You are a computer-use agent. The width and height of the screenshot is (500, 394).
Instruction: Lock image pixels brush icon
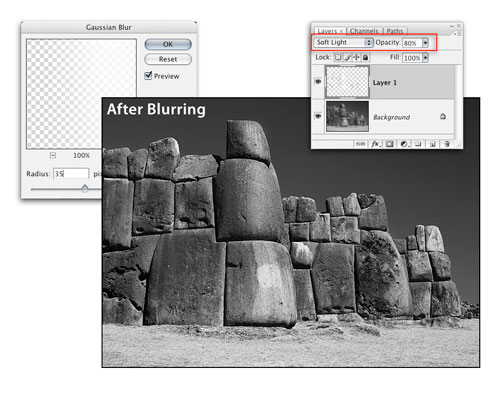tap(347, 58)
